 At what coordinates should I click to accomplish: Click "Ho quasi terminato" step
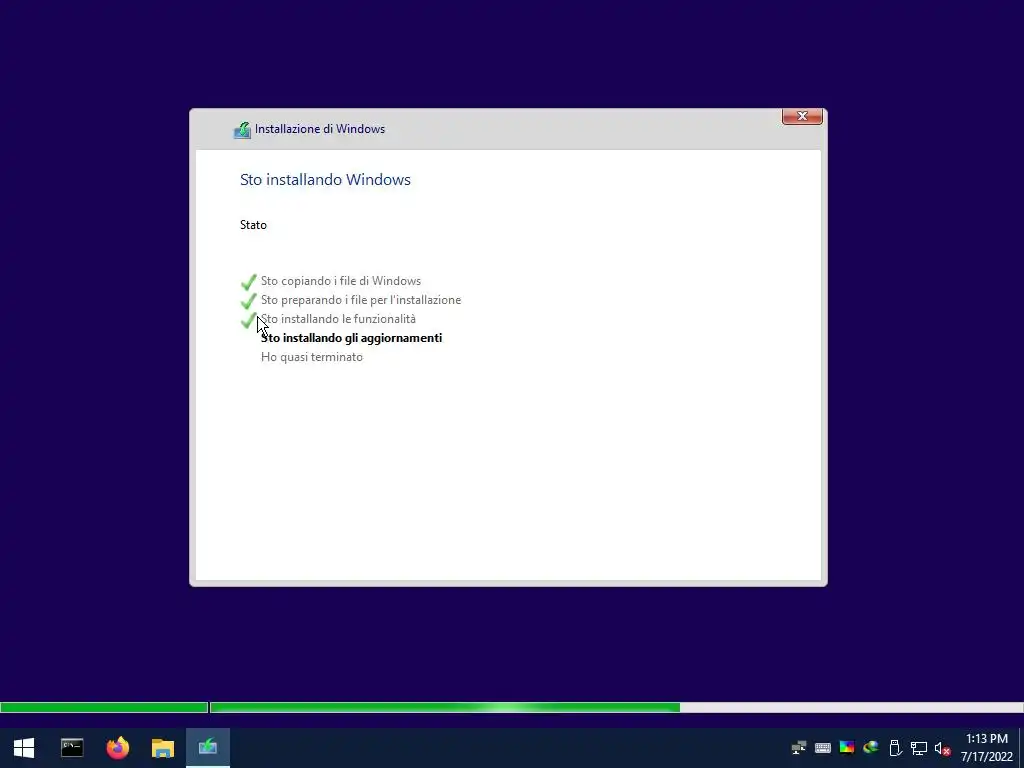[x=312, y=357]
